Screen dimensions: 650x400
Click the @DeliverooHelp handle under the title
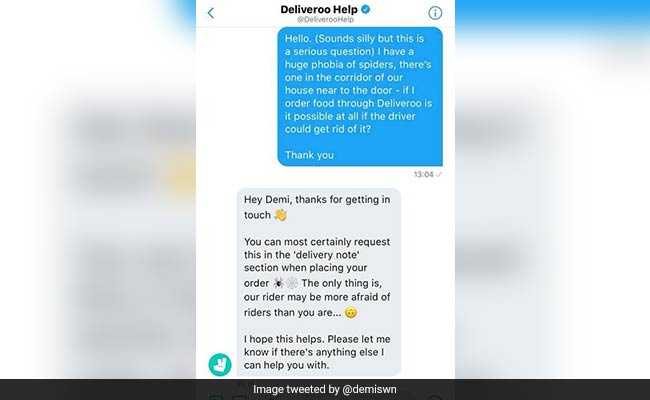click(x=325, y=19)
